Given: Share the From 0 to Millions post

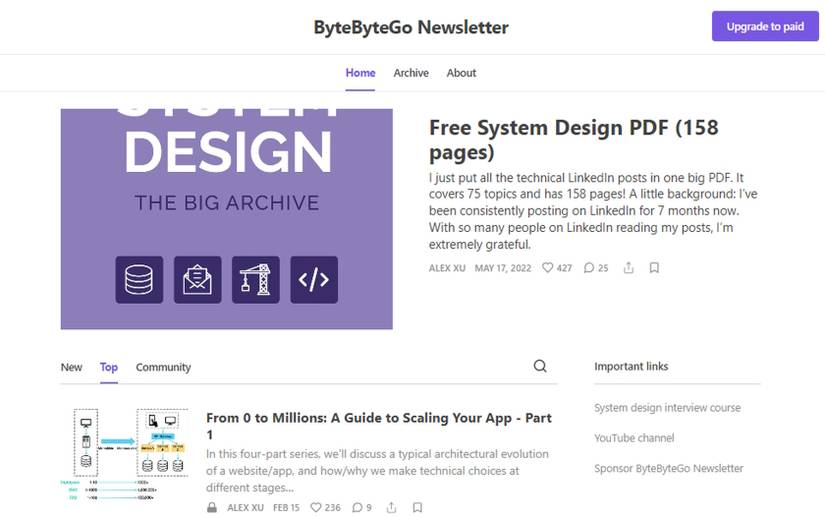Looking at the screenshot, I should 391,507.
